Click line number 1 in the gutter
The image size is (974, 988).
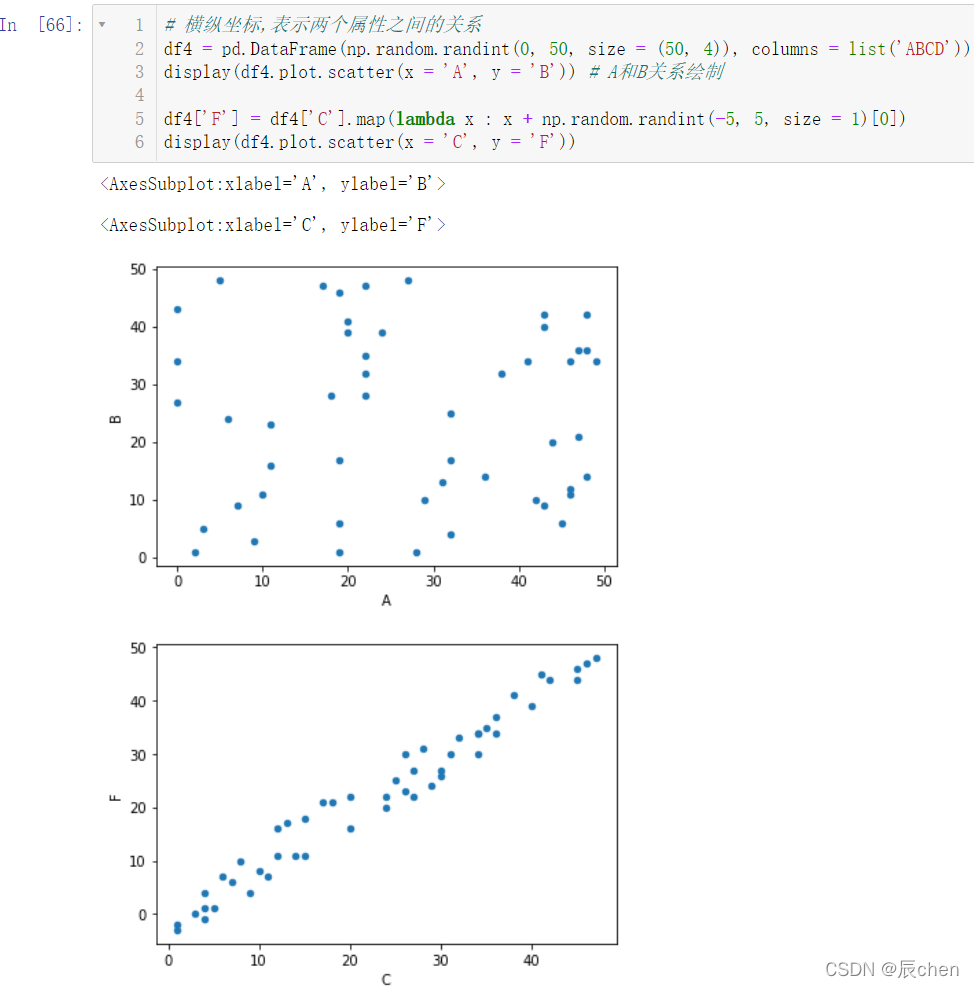tap(140, 25)
